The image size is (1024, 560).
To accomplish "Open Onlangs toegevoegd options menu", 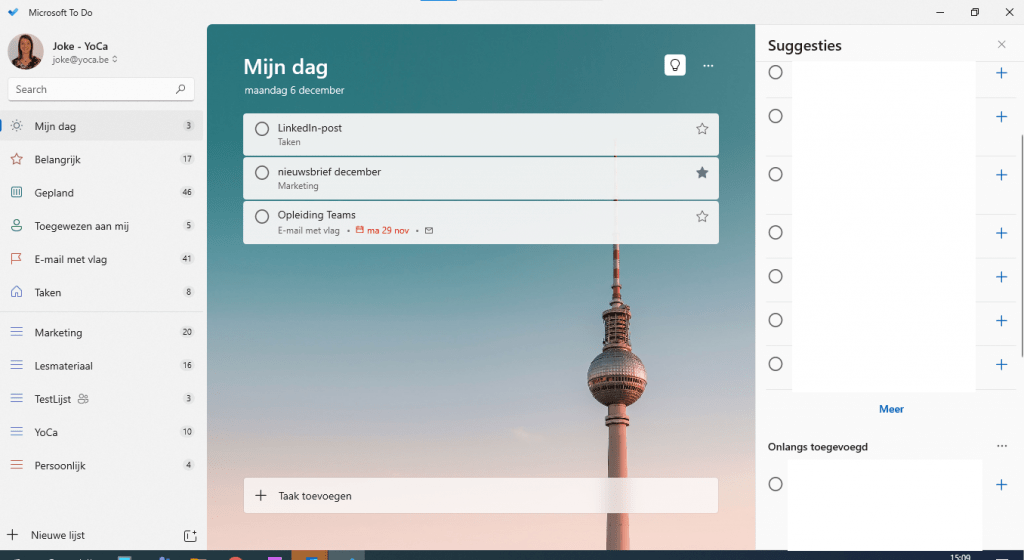I will point(1002,446).
